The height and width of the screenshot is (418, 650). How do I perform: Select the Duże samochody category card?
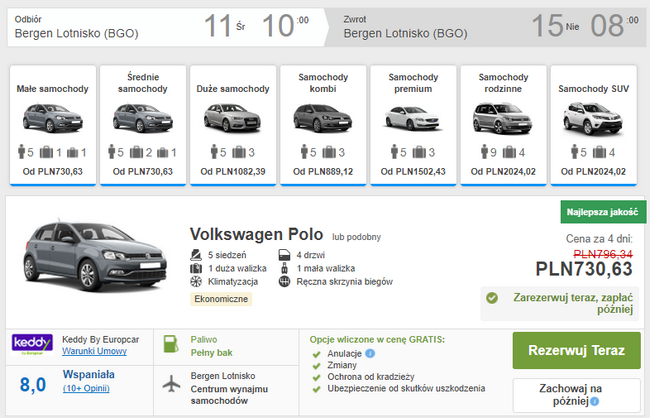(x=233, y=125)
